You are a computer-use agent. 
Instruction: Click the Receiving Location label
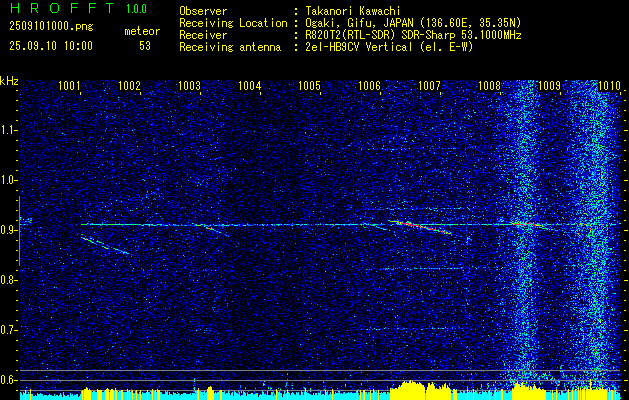pyautogui.click(x=233, y=23)
